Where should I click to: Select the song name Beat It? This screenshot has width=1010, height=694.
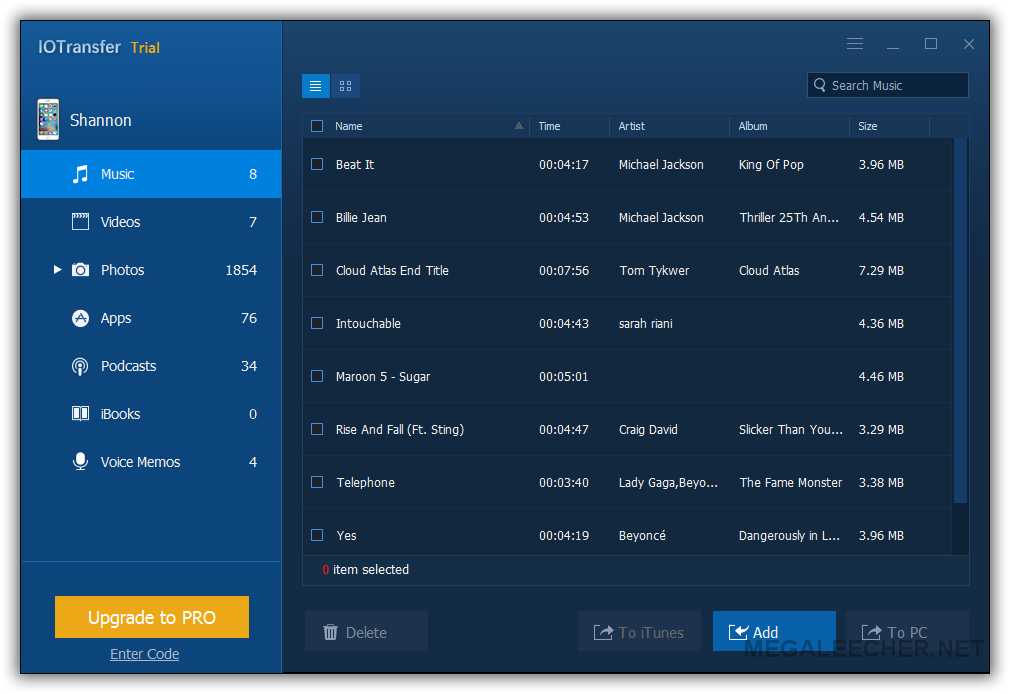(x=355, y=164)
